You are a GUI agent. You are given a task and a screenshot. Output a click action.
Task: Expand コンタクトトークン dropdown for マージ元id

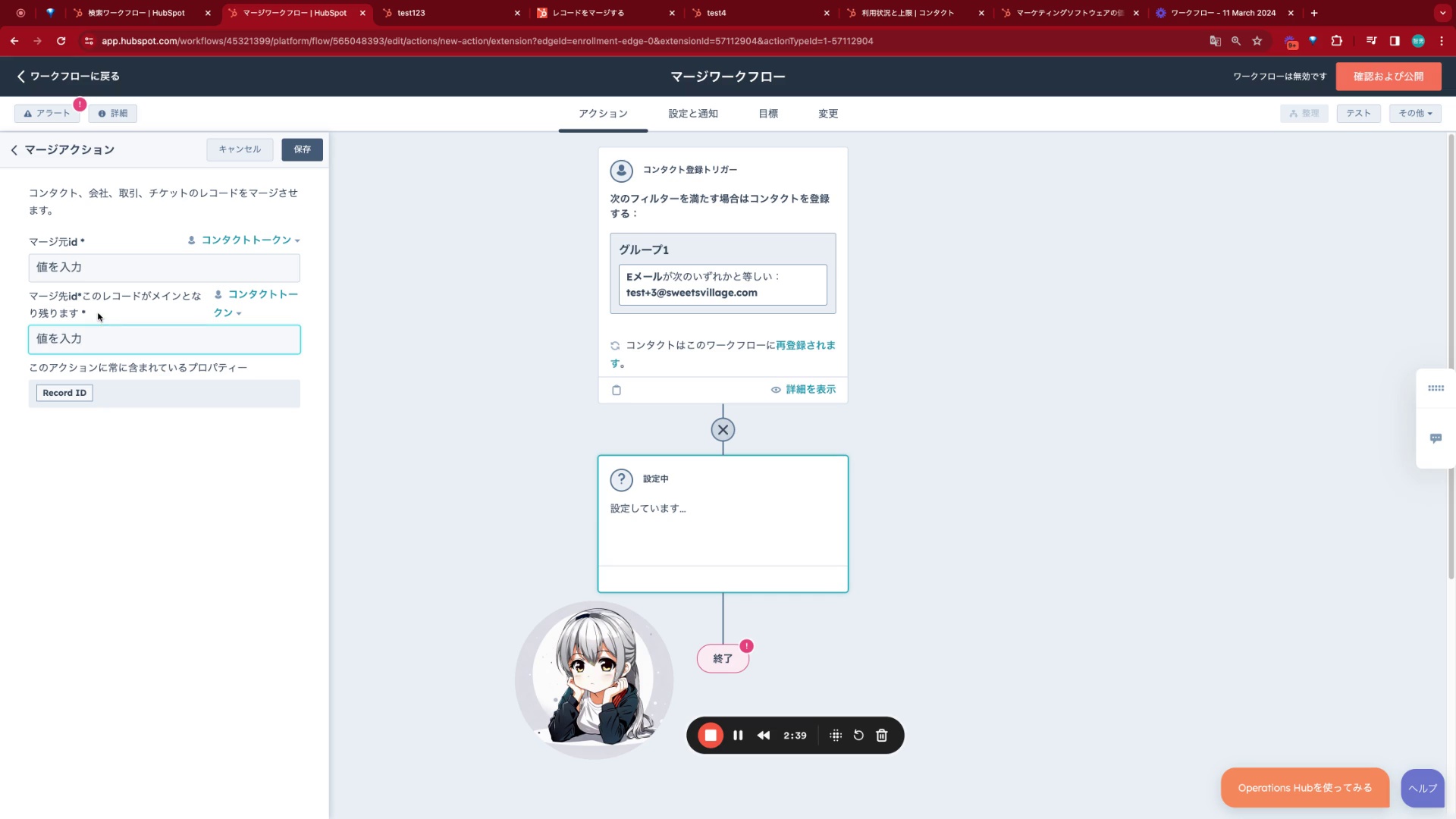[x=244, y=240]
